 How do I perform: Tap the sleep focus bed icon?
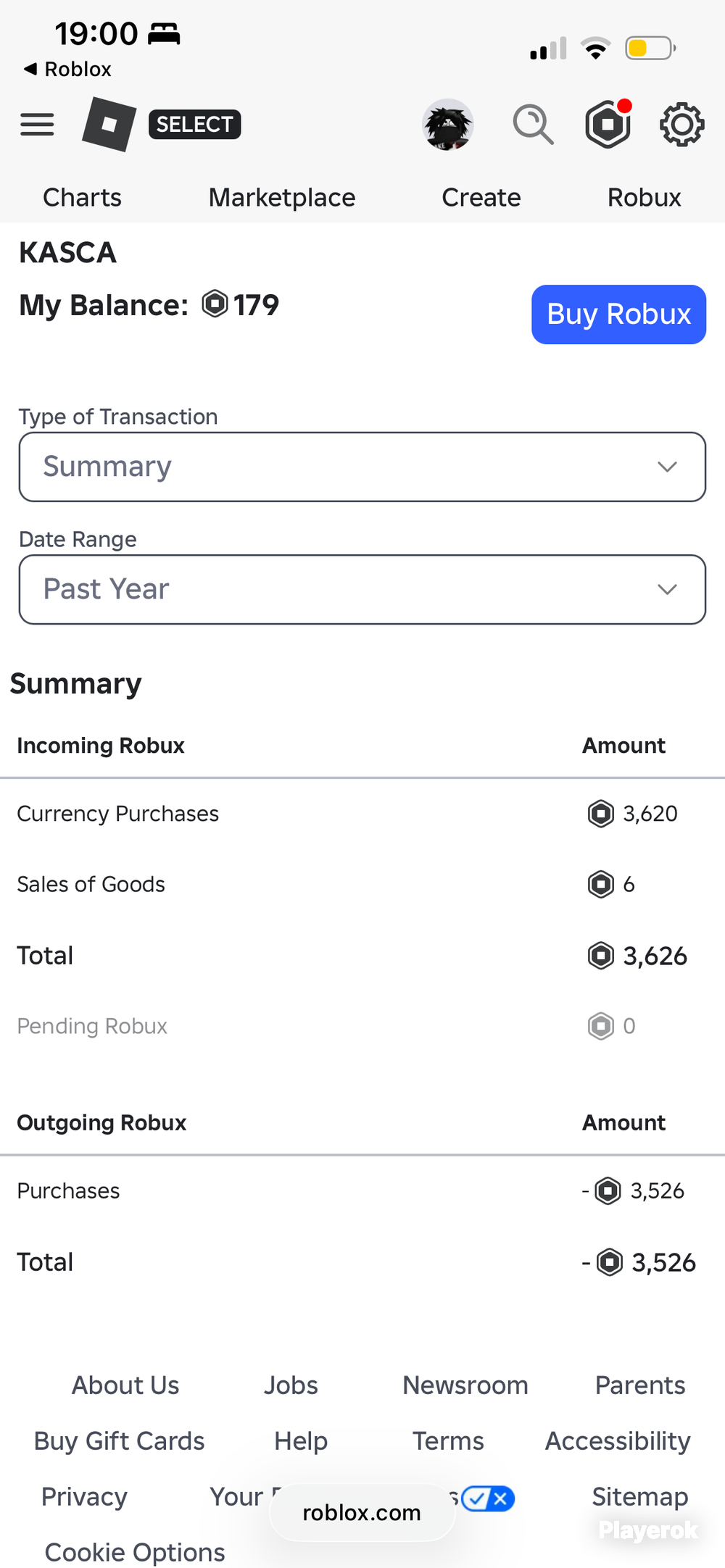[x=165, y=33]
